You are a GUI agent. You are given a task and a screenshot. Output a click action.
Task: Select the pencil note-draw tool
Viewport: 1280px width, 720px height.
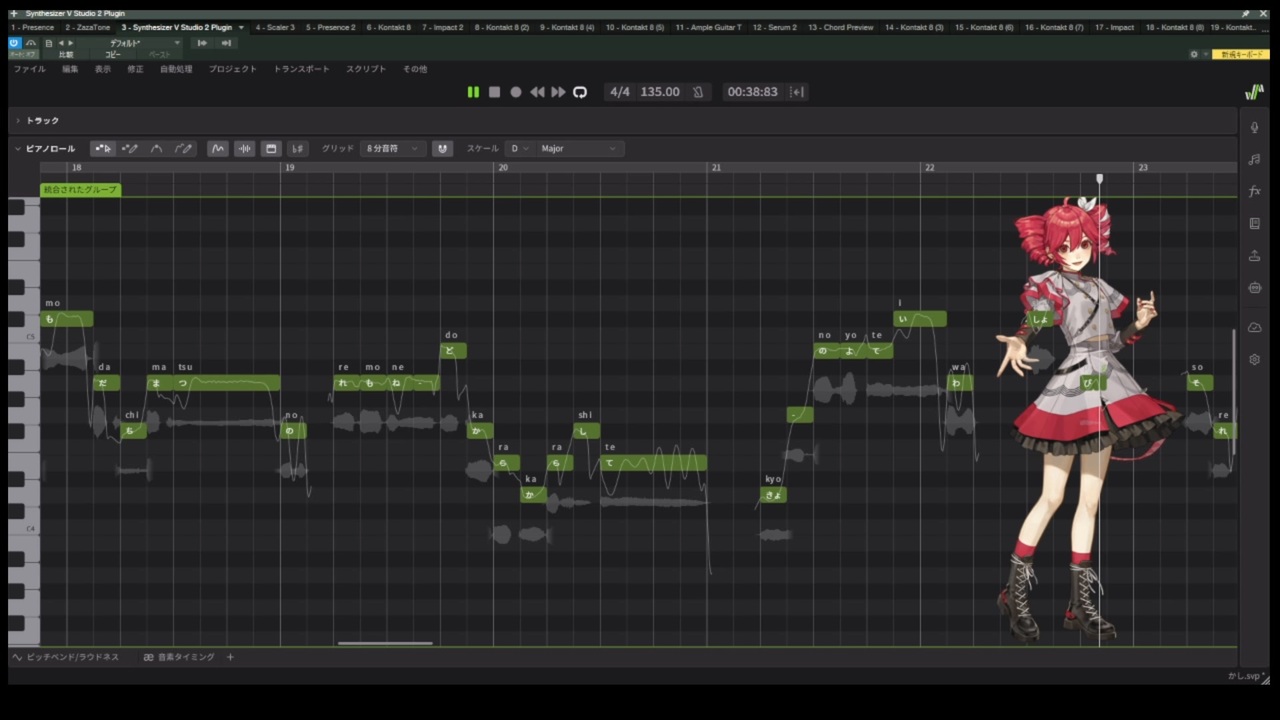click(130, 149)
